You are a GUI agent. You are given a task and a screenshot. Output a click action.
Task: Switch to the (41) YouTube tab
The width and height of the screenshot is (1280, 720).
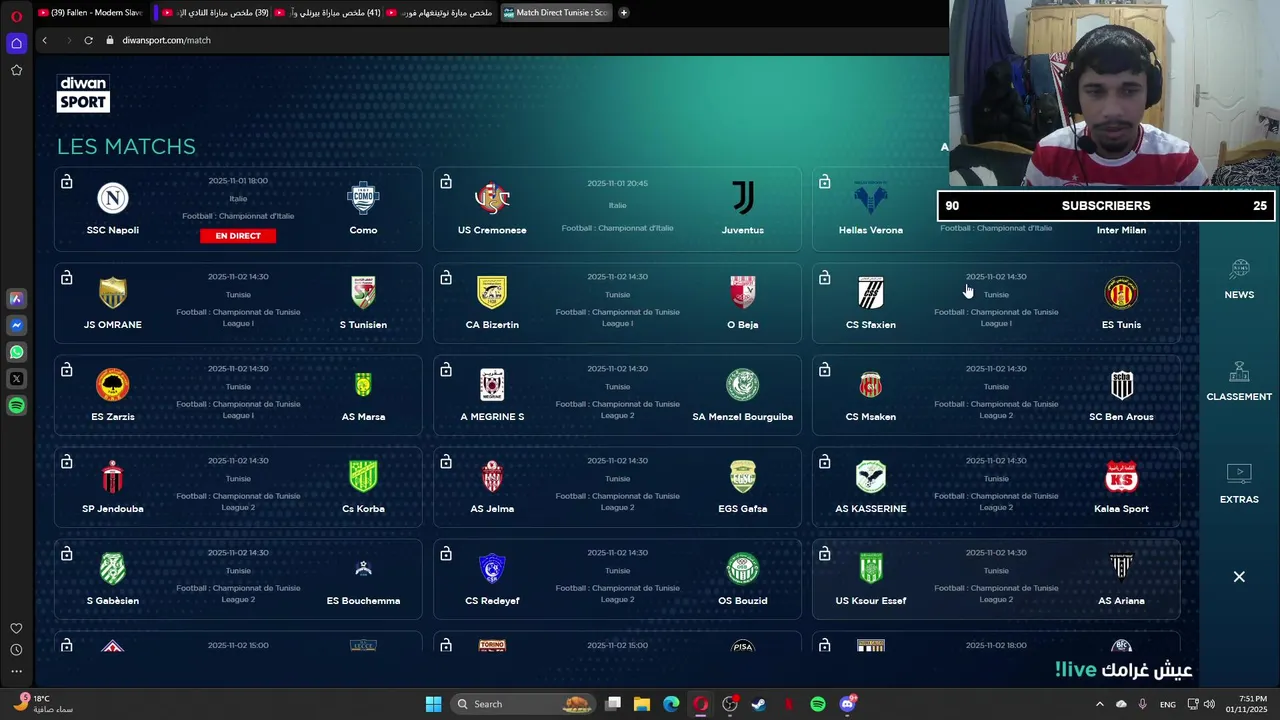point(328,13)
